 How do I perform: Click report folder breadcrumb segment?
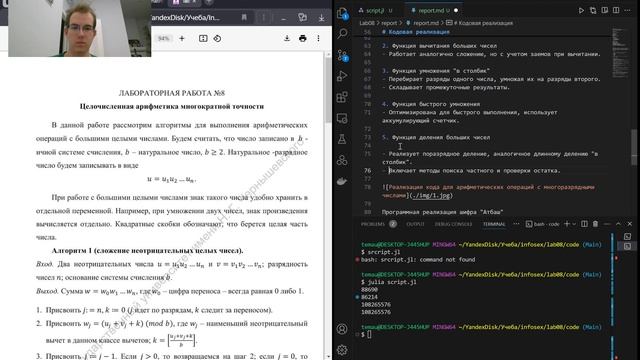[x=389, y=23]
